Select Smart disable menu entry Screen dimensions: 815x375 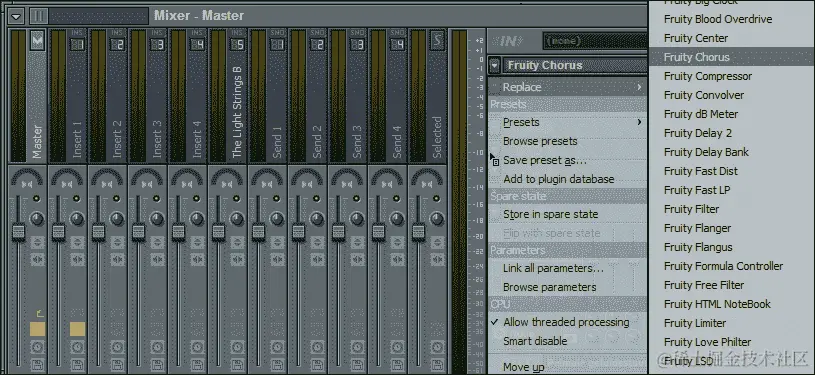tap(568, 341)
